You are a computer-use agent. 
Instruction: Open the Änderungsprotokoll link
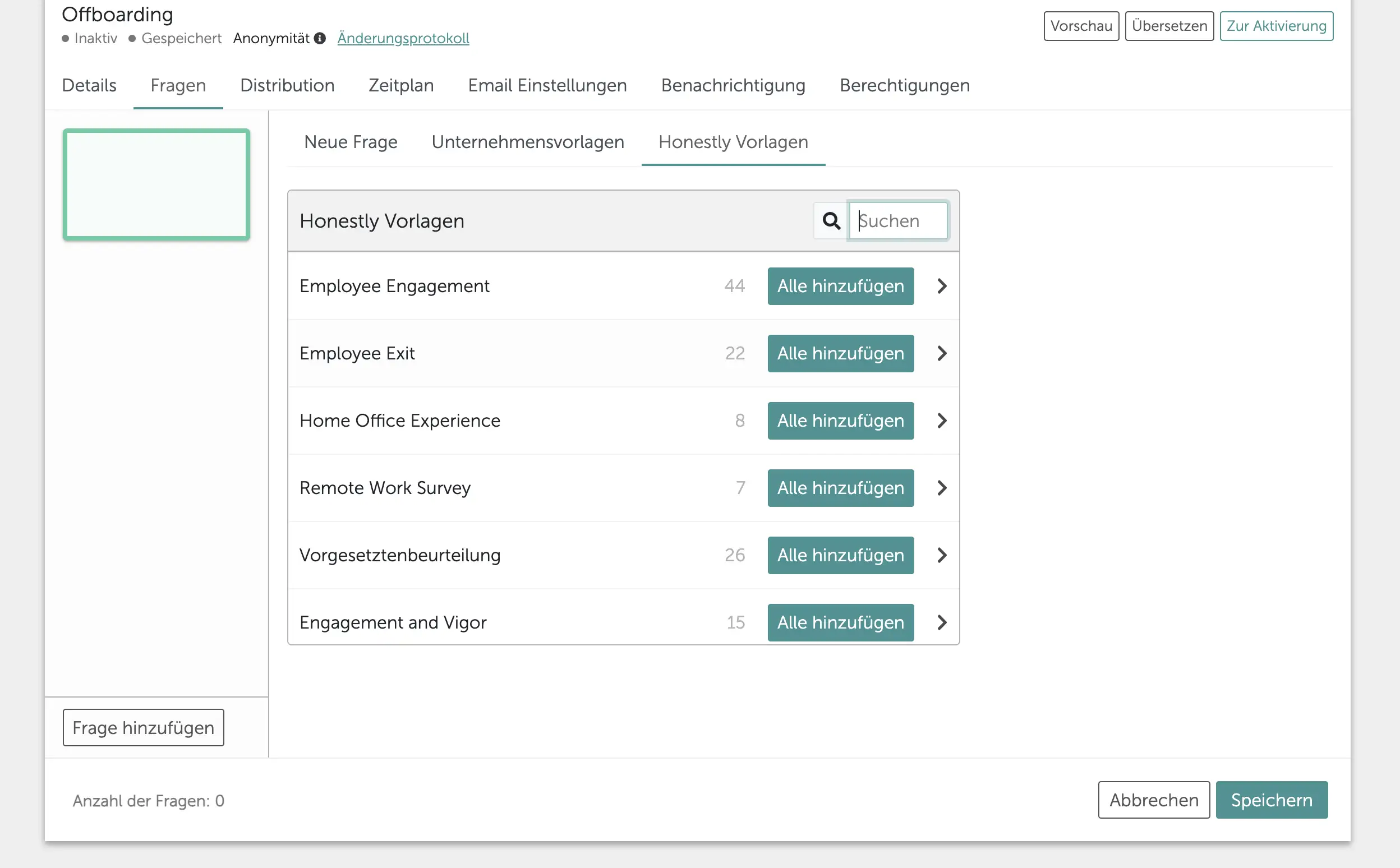pos(403,39)
